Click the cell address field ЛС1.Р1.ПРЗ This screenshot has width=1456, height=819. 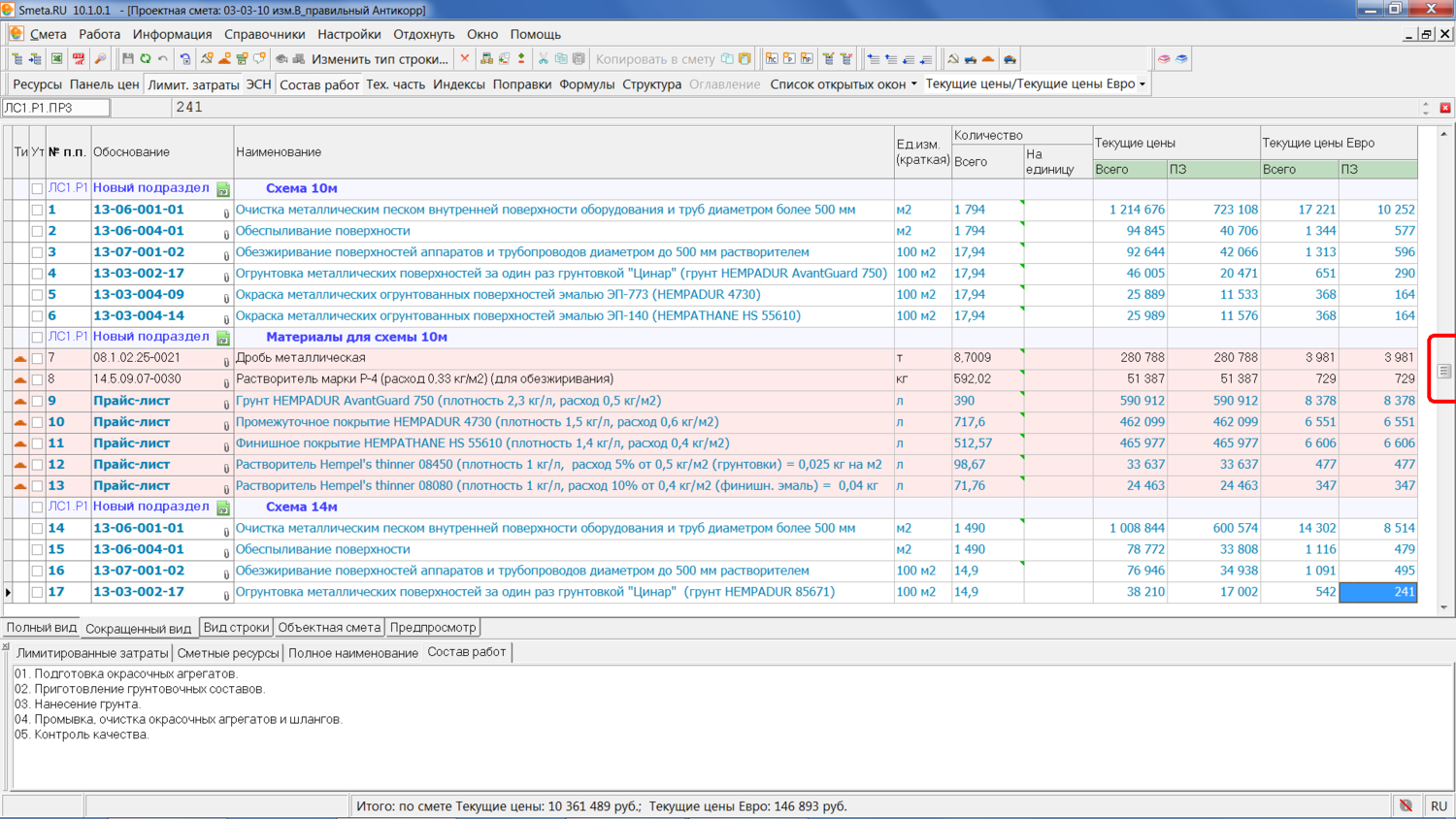pos(56,108)
